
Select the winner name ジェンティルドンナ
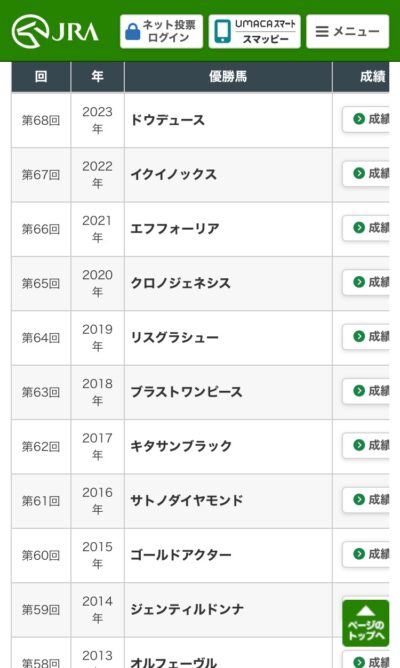click(x=187, y=609)
